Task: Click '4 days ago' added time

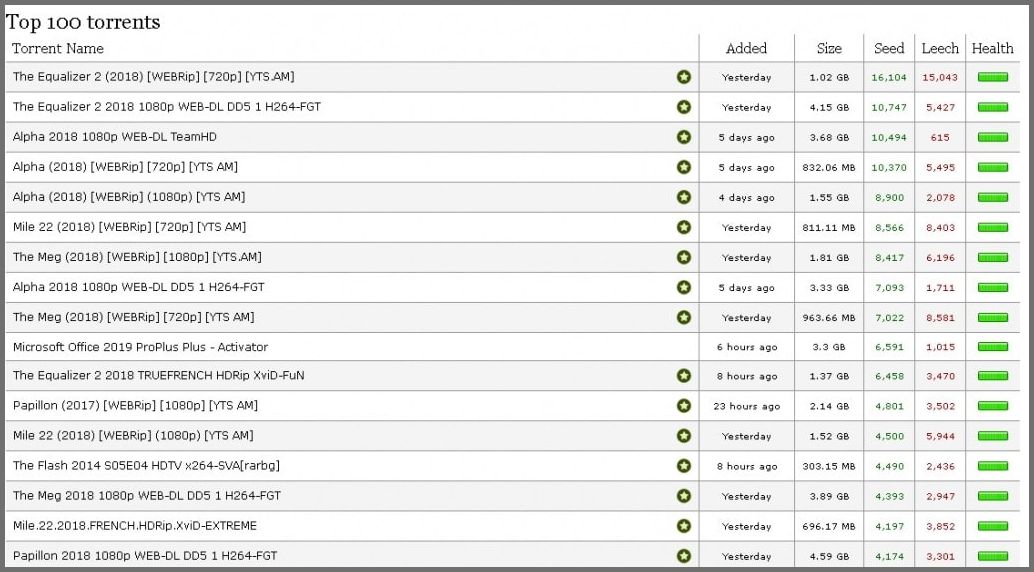Action: (746, 197)
